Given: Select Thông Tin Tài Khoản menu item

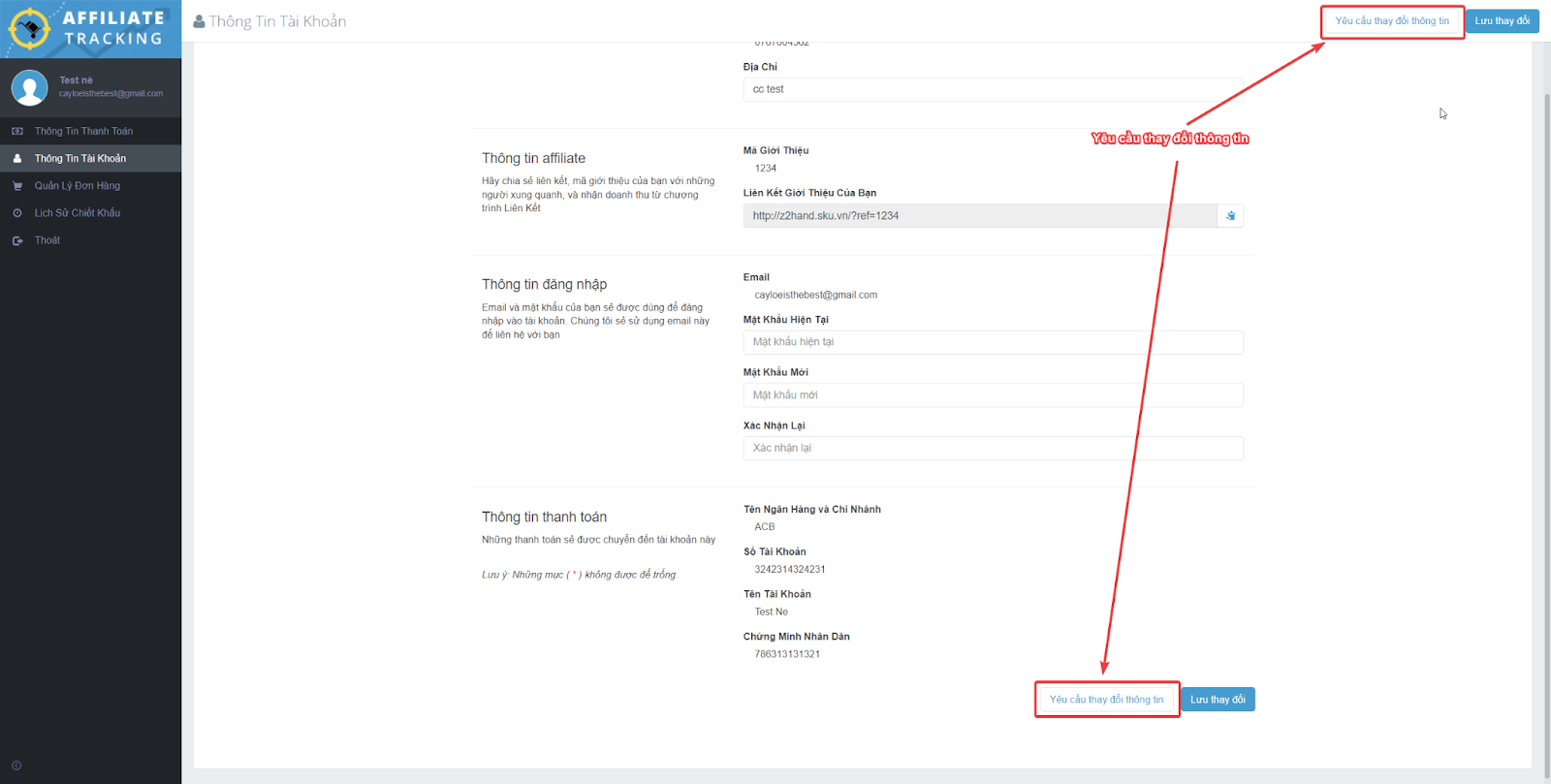Looking at the screenshot, I should (x=90, y=158).
